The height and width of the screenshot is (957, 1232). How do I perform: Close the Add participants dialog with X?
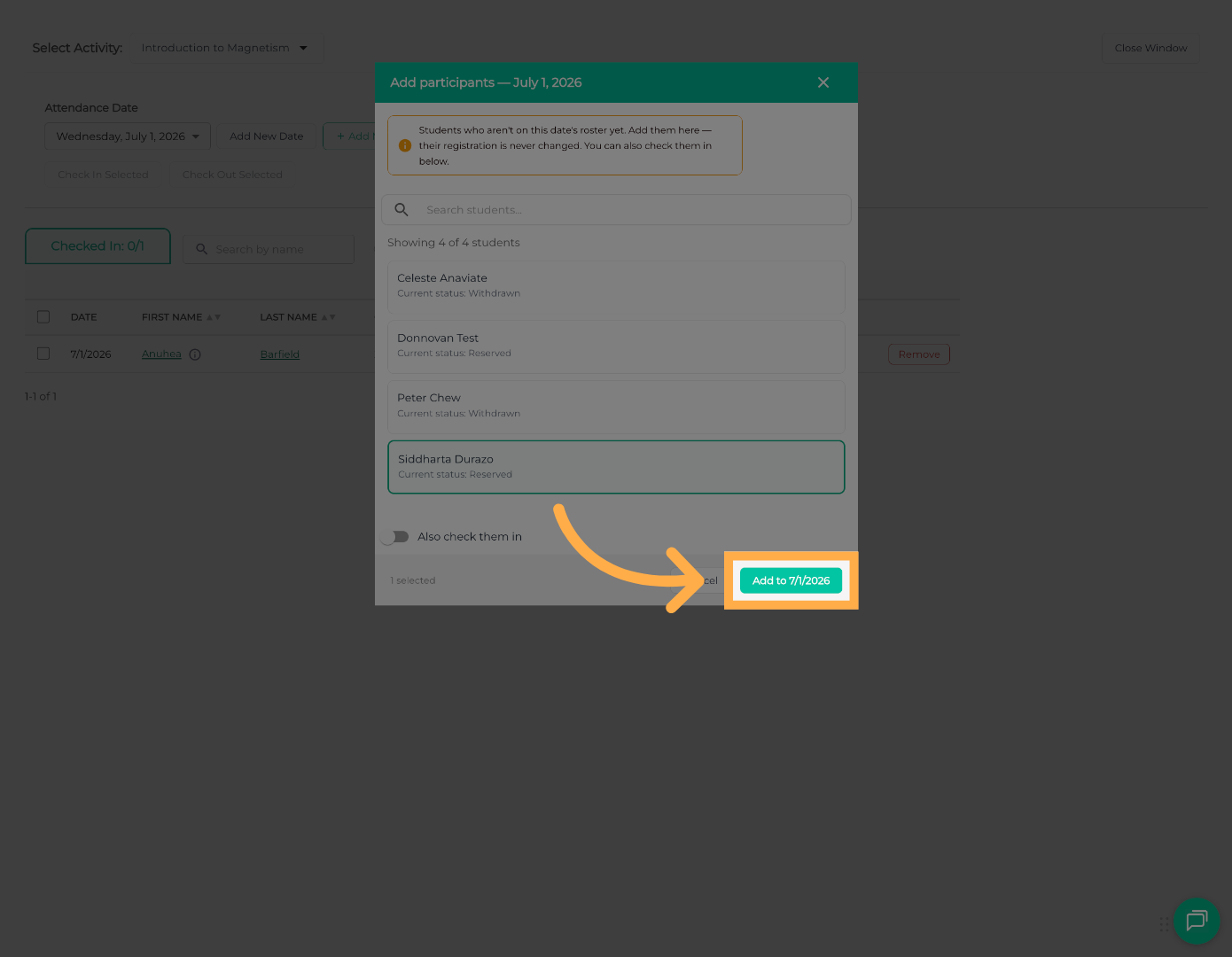coord(823,82)
